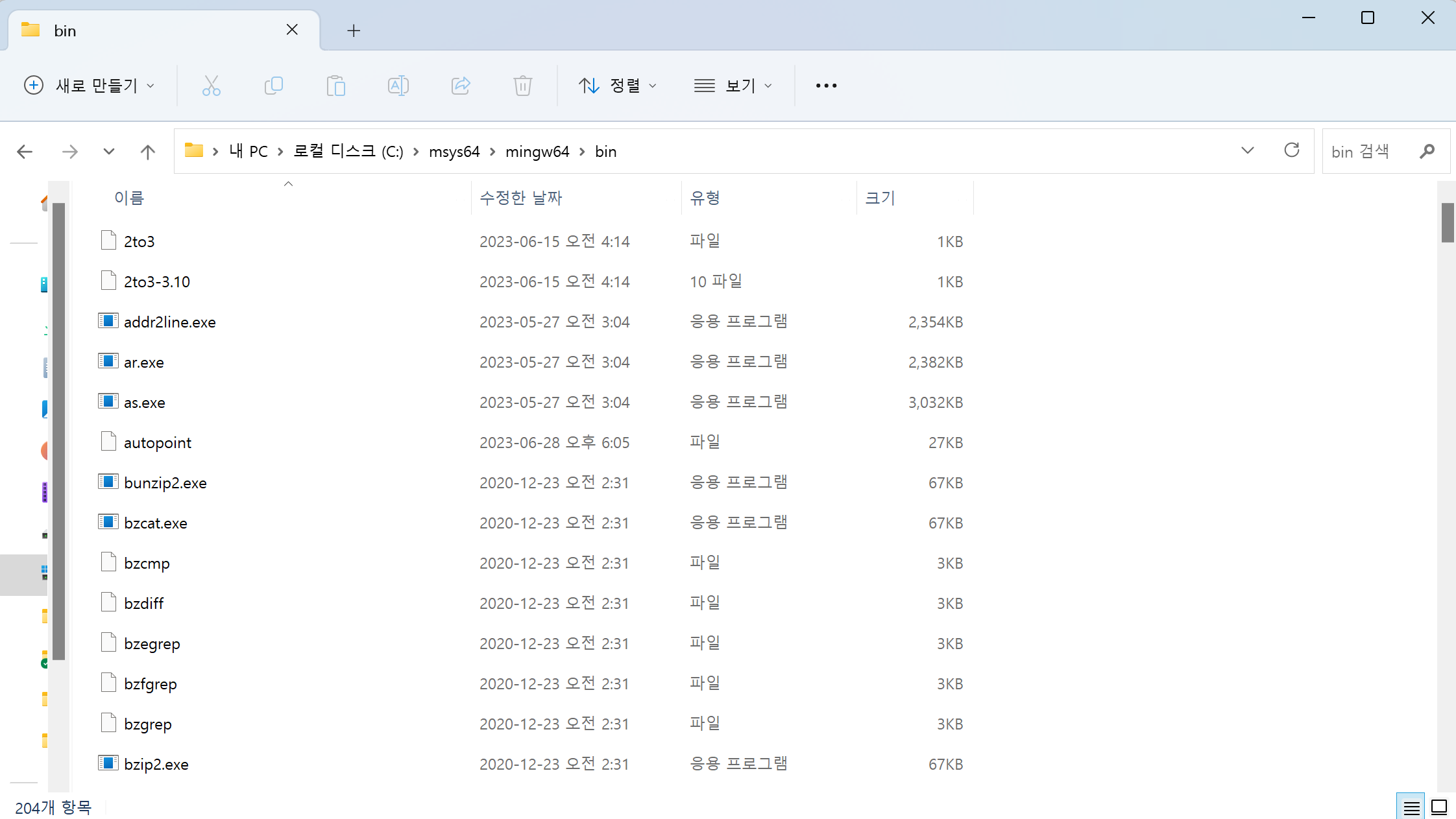Switch to large thumbnails view toggle

[1439, 807]
